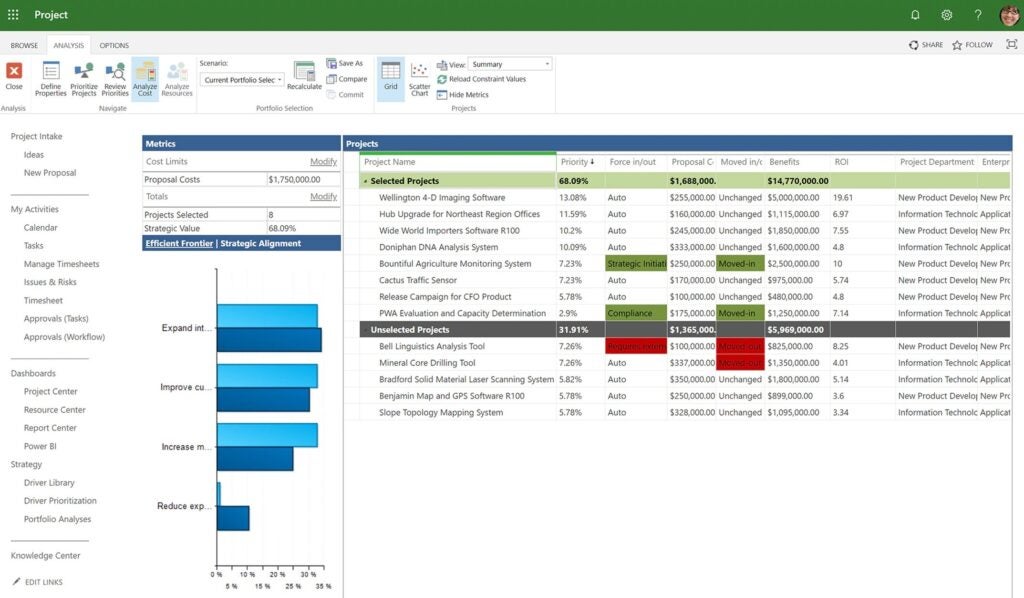This screenshot has width=1024, height=598.
Task: Select Review Priorities
Action: coord(113,74)
